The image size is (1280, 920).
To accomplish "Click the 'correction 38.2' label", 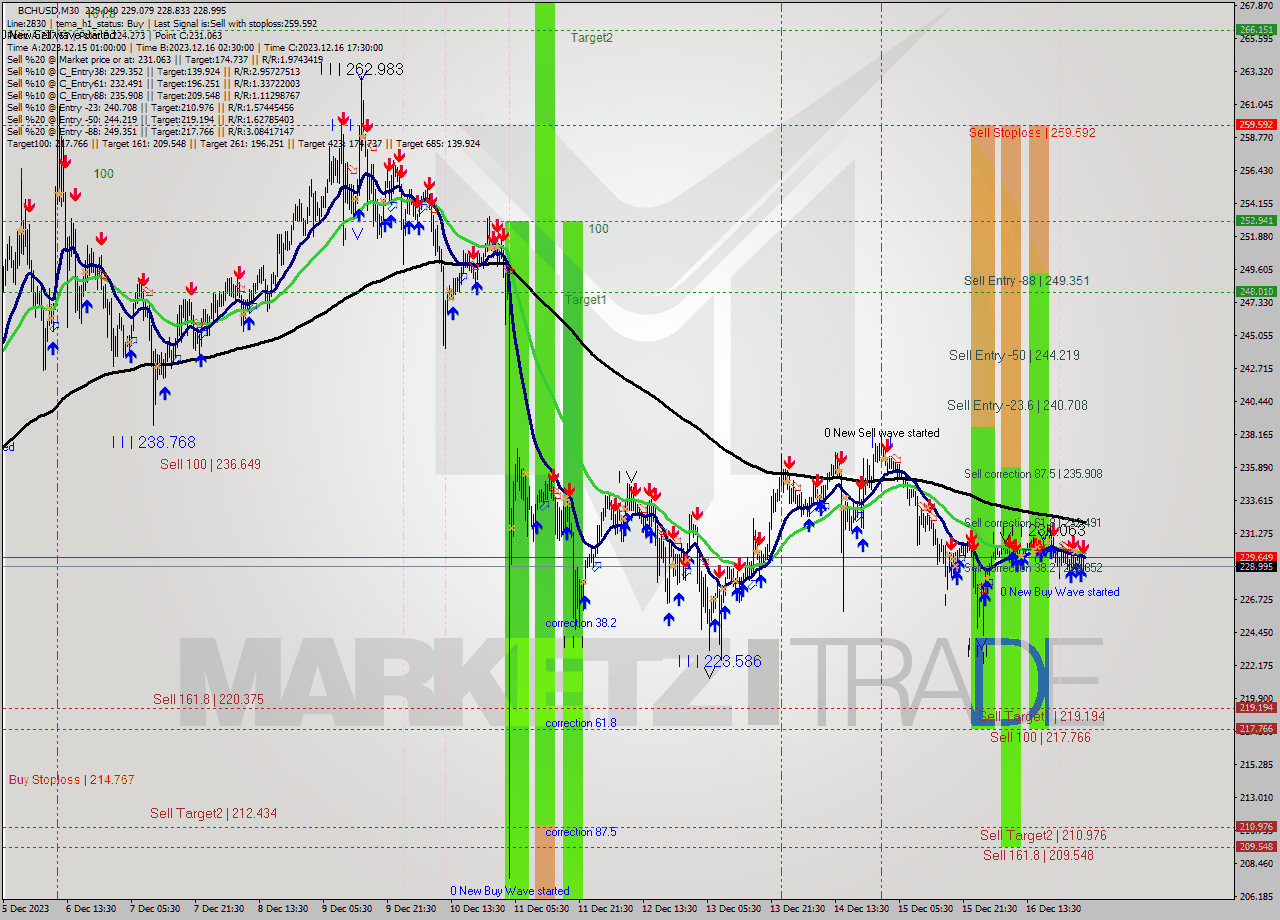I will 581,623.
